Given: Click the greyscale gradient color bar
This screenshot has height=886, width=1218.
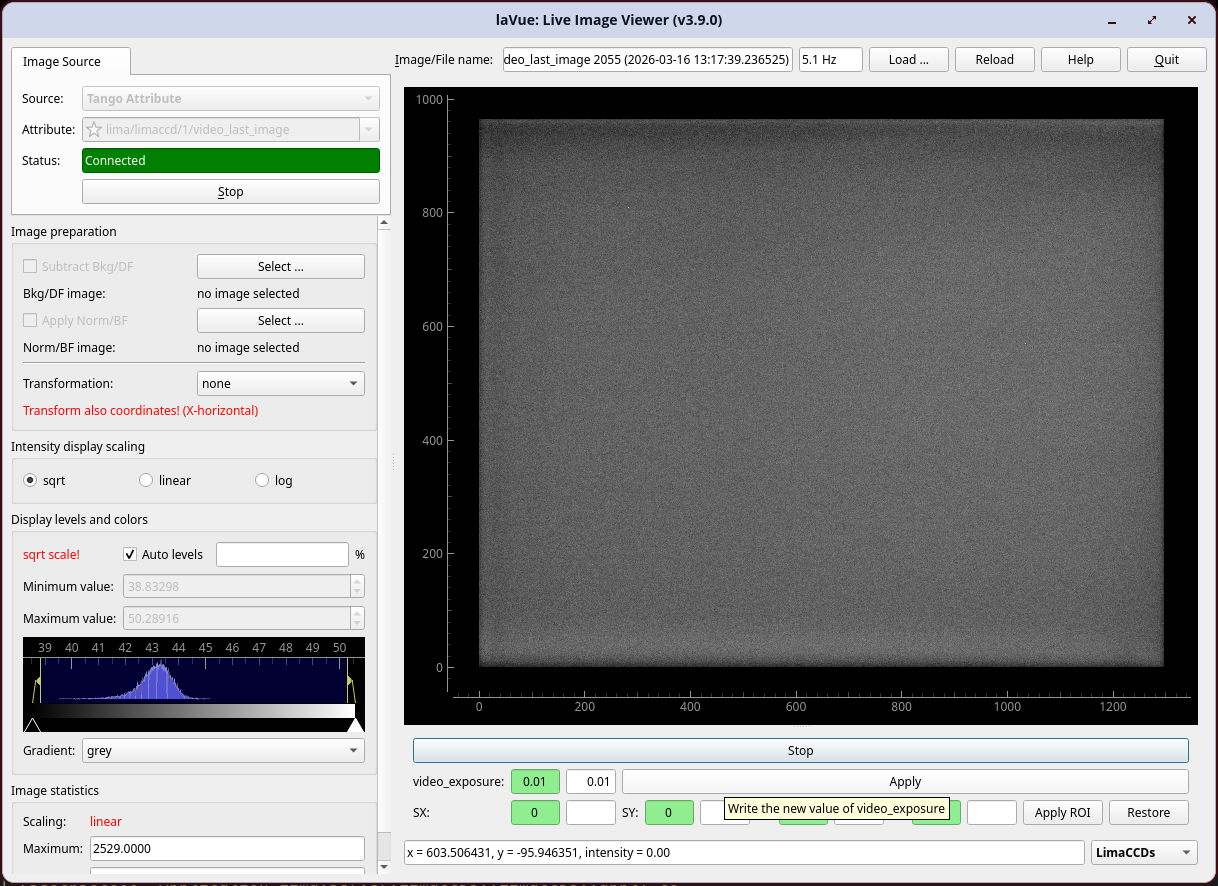Looking at the screenshot, I should [x=194, y=710].
